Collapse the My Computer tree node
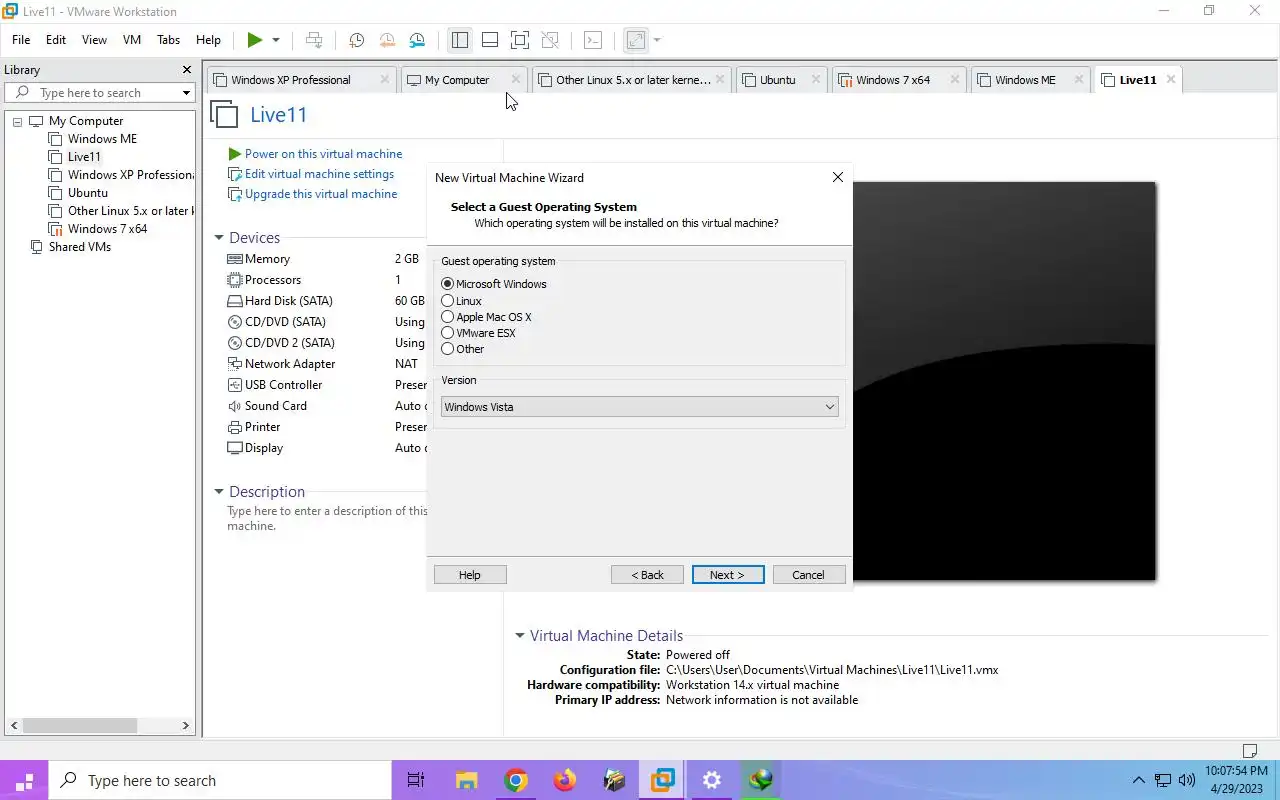The height and width of the screenshot is (800, 1280). tap(17, 121)
